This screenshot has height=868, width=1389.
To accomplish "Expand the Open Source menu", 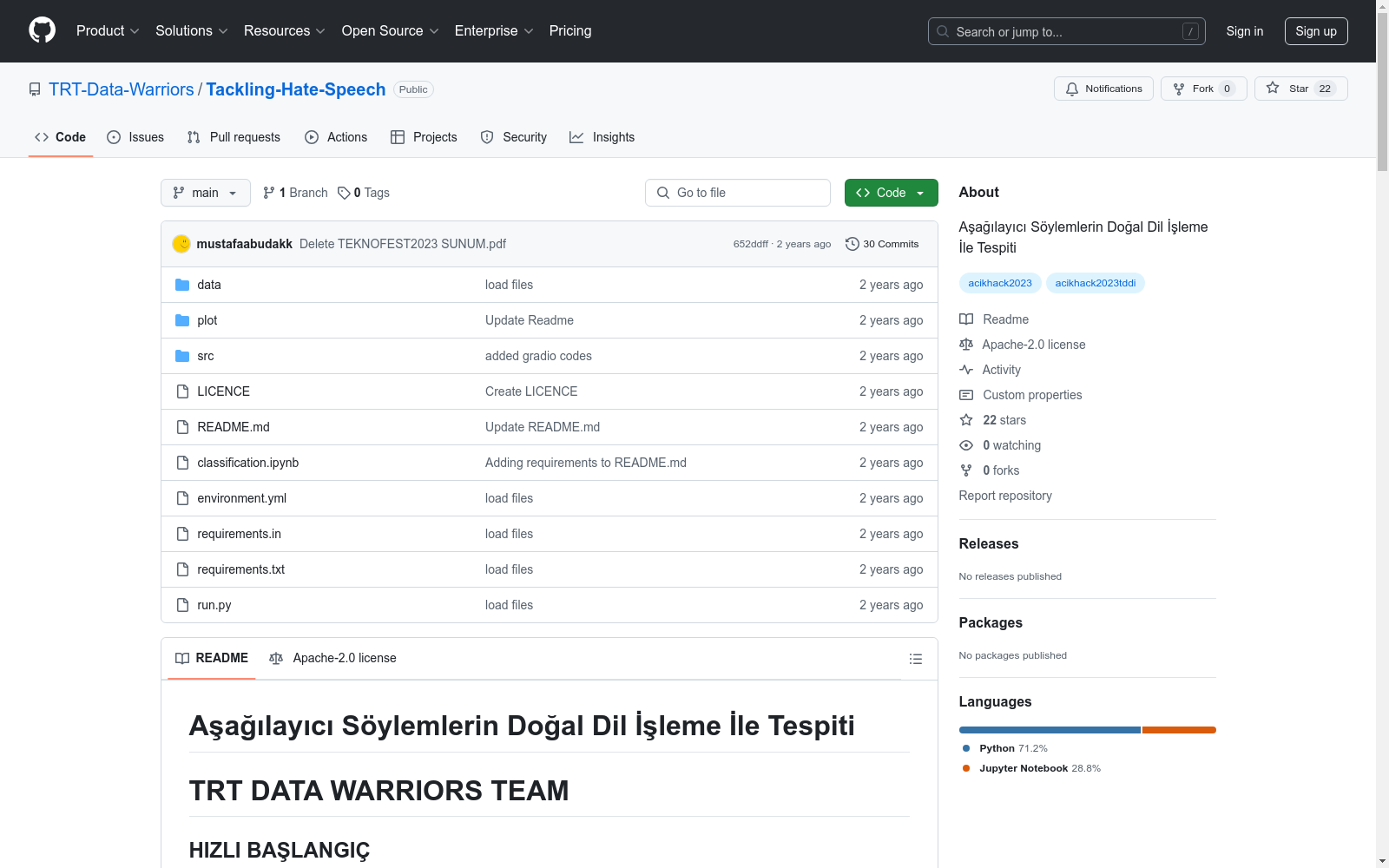I will pos(391,30).
